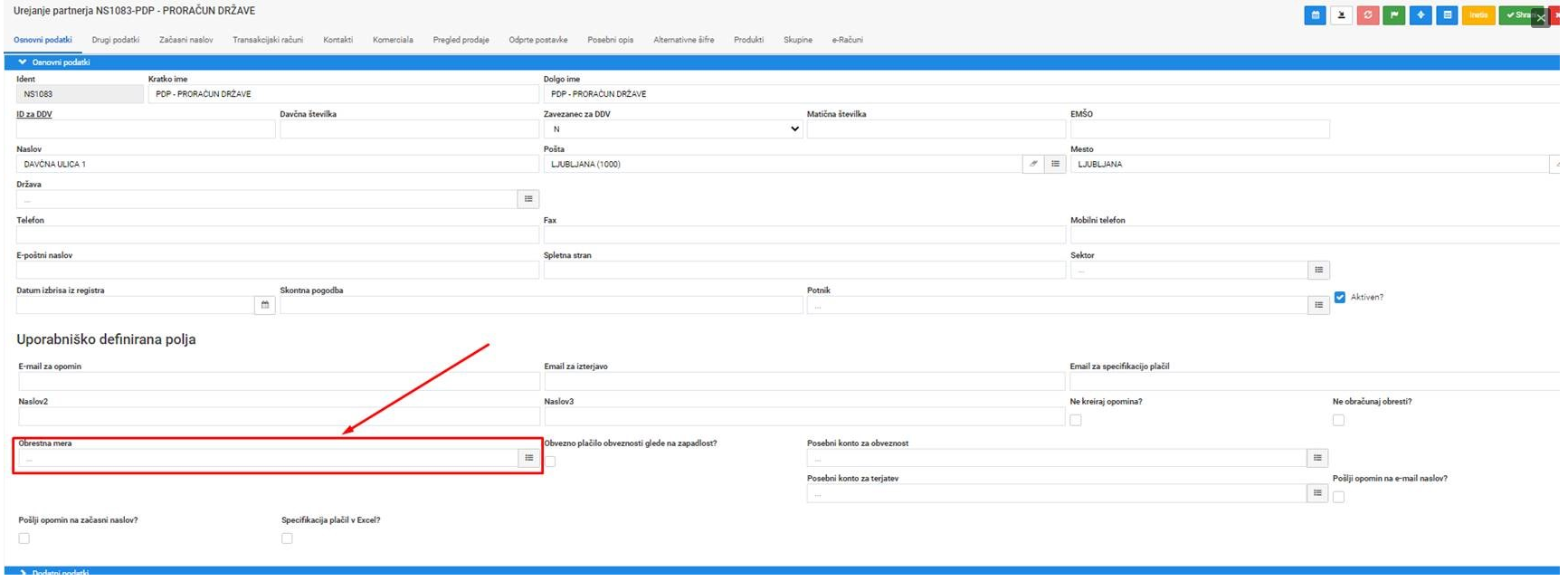
Task: Click the Email za izterjavo field
Action: pos(804,381)
